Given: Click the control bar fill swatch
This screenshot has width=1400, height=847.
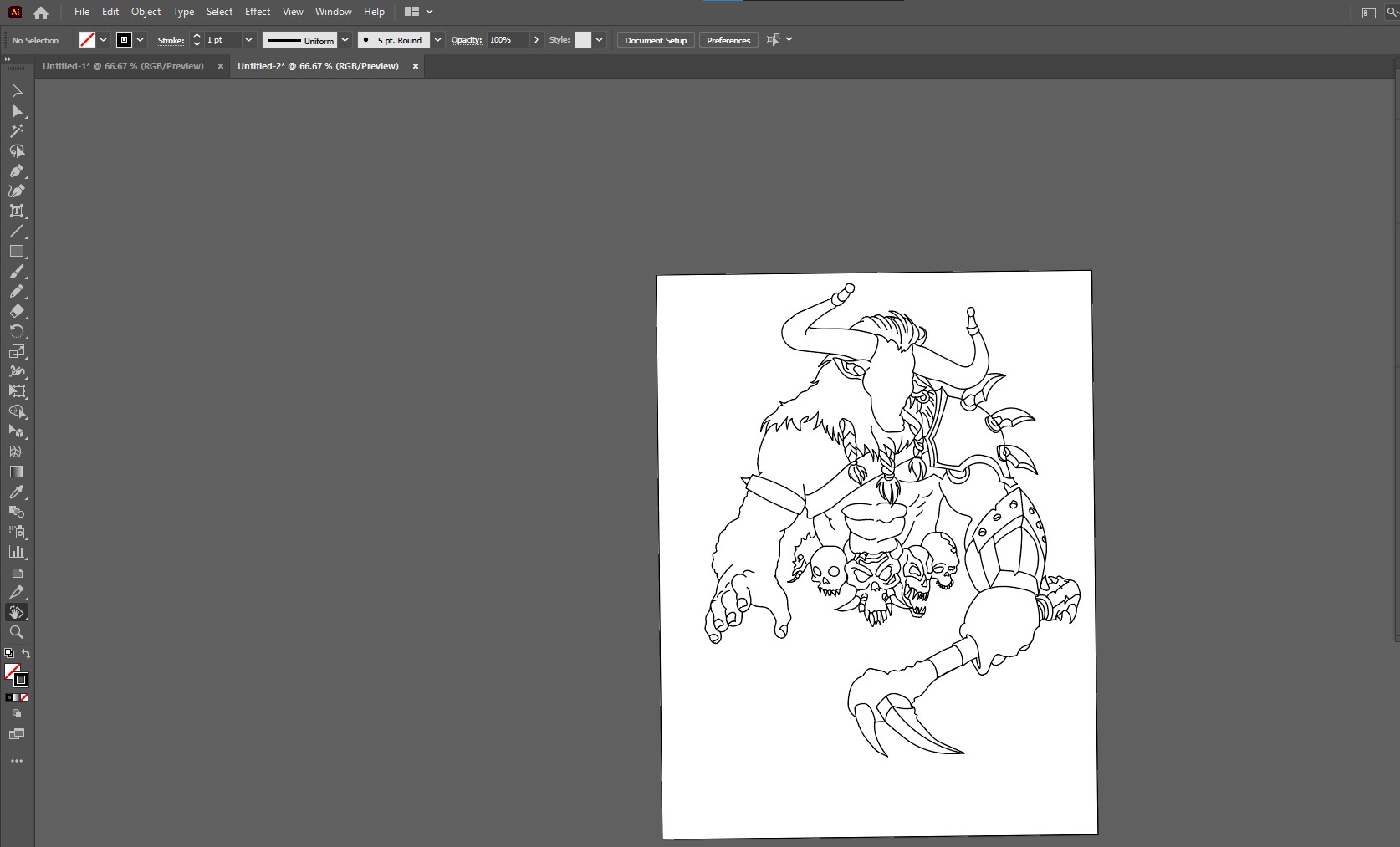Looking at the screenshot, I should point(87,40).
